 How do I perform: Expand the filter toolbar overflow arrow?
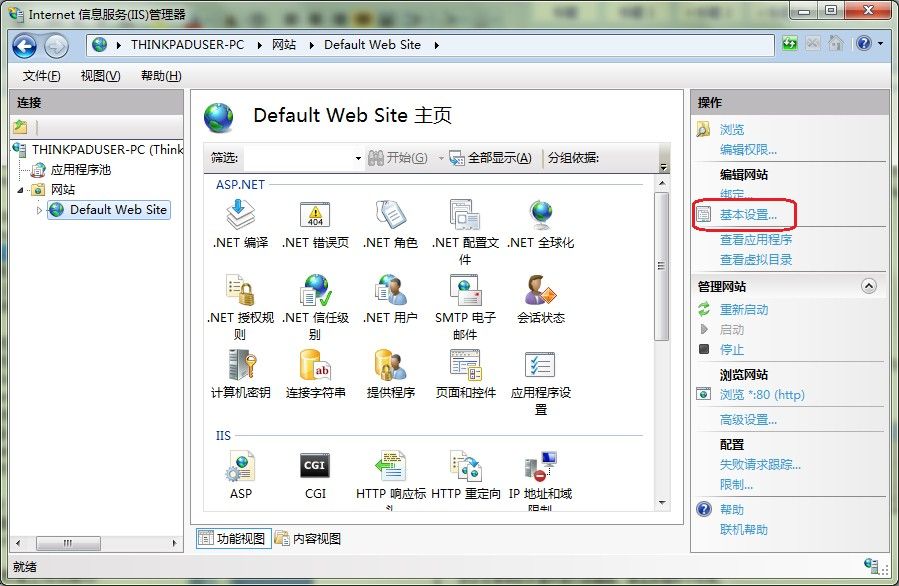tap(663, 167)
